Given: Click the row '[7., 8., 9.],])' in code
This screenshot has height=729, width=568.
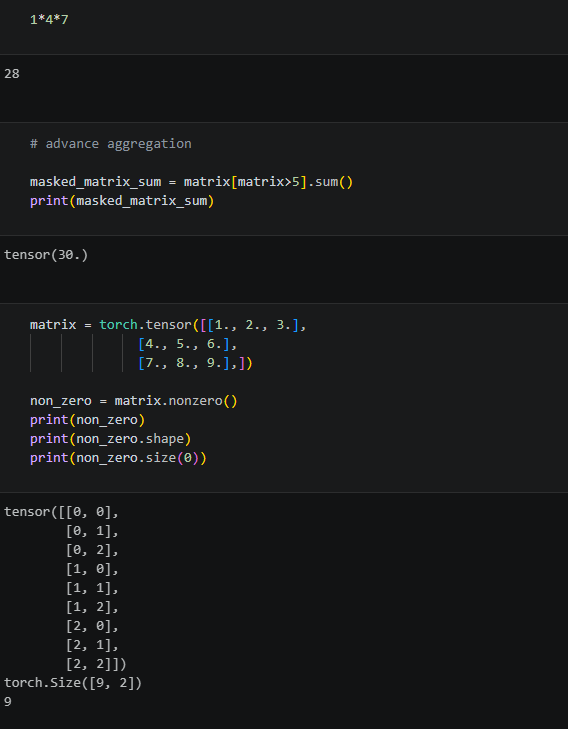Looking at the screenshot, I should 195,363.
